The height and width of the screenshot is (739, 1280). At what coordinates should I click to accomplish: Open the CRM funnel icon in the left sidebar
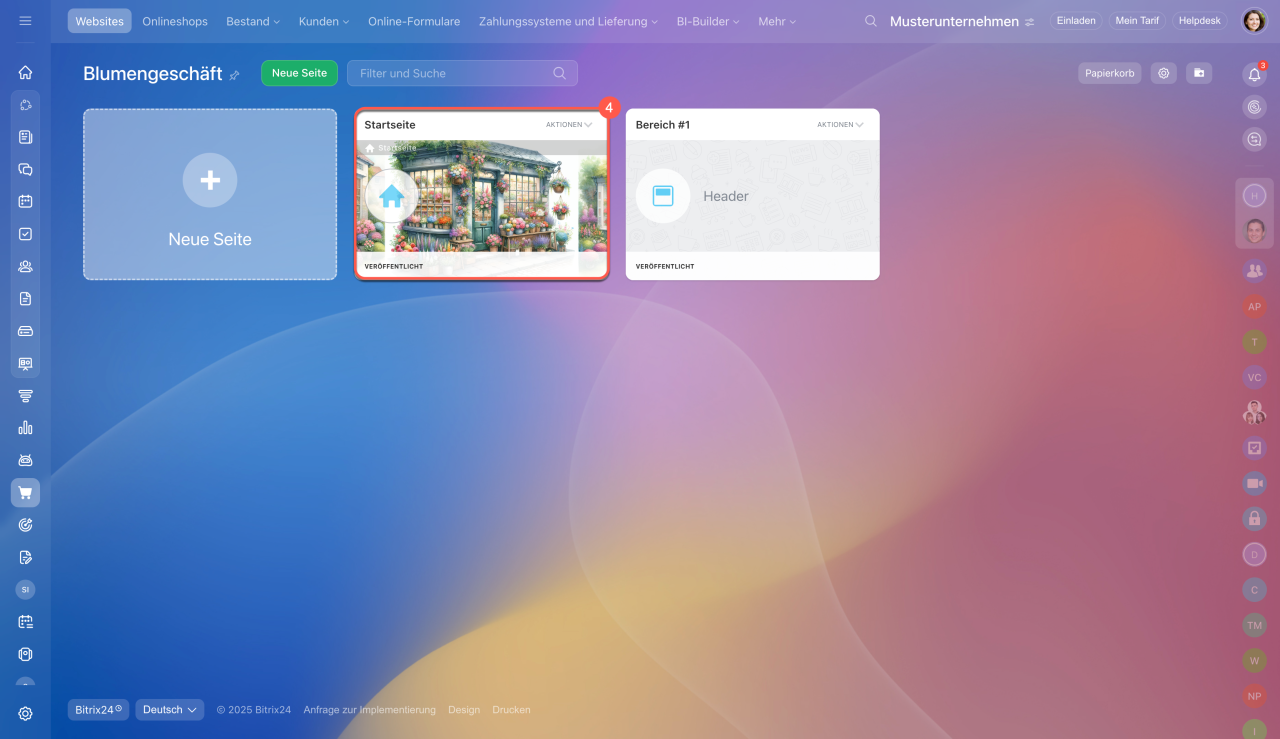click(25, 396)
